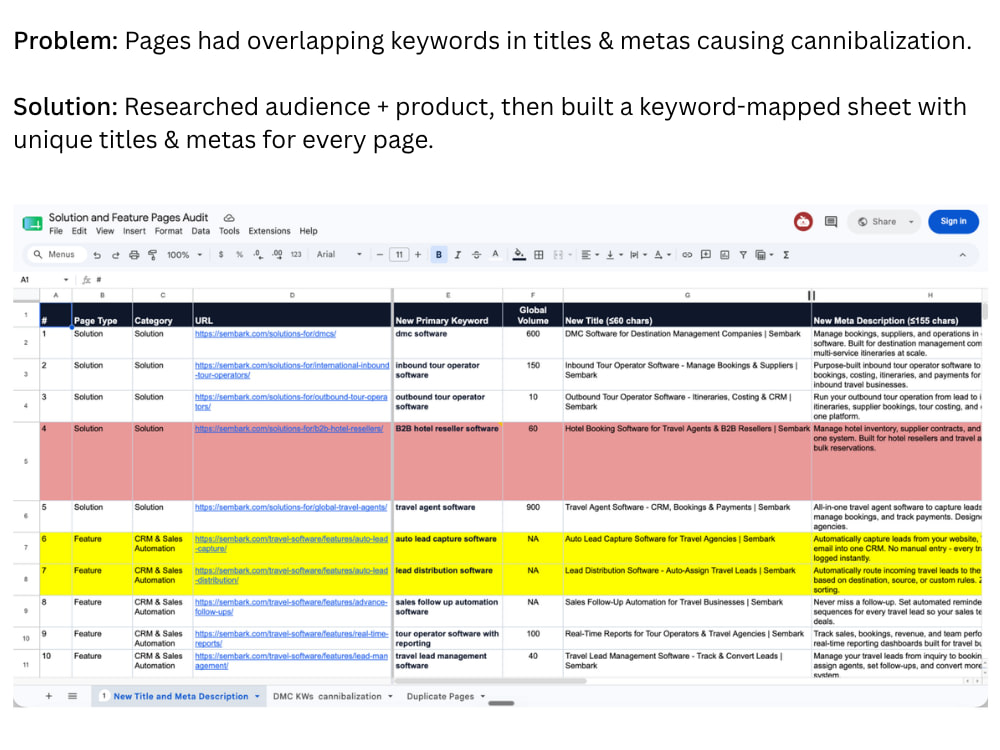Toggle bold formatting
This screenshot has width=1000, height=750.
(439, 254)
